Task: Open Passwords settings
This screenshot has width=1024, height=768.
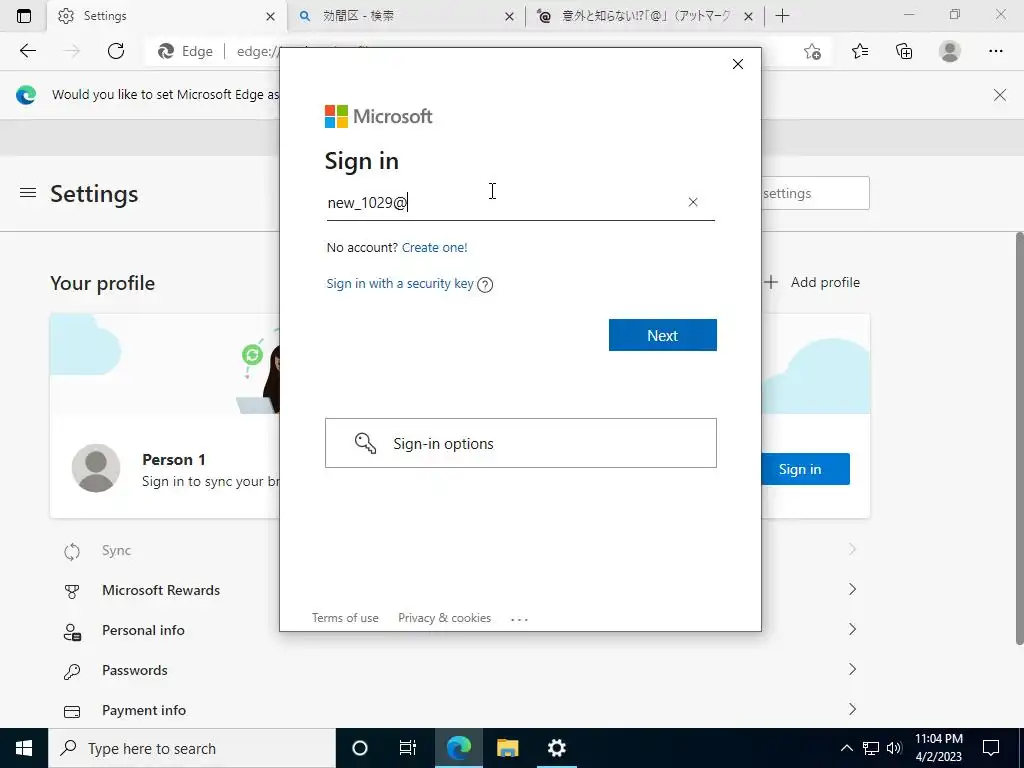Action: pos(460,670)
